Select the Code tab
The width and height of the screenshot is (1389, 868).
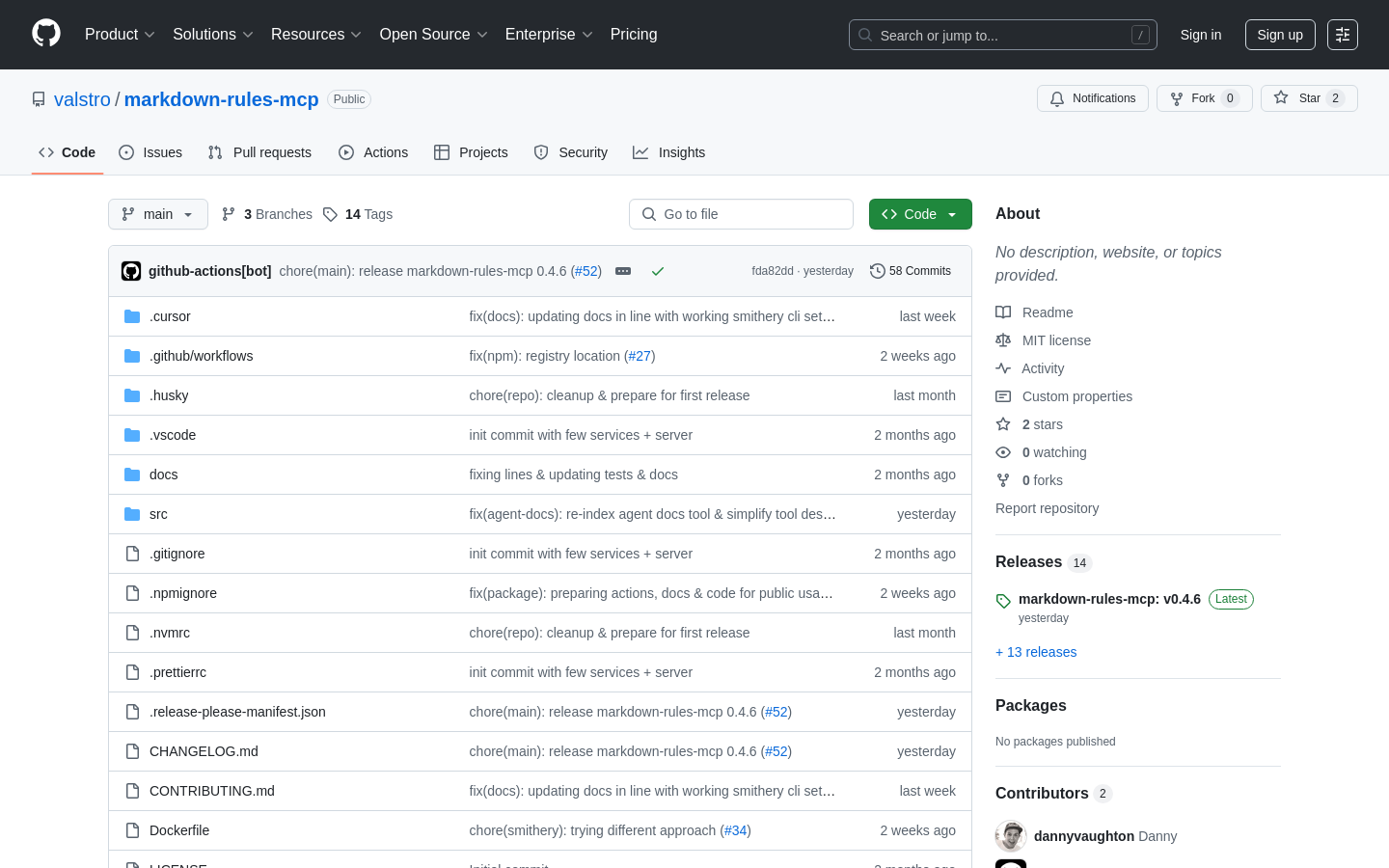[68, 152]
